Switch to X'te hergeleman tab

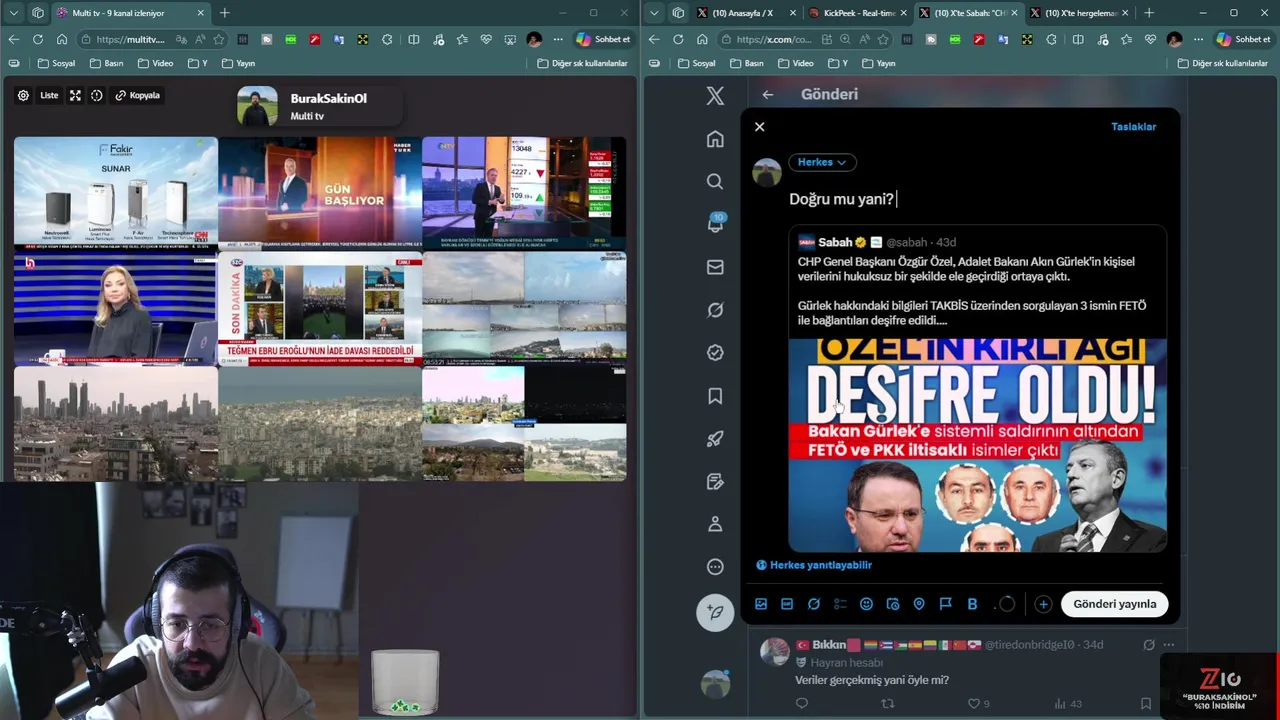1078,13
